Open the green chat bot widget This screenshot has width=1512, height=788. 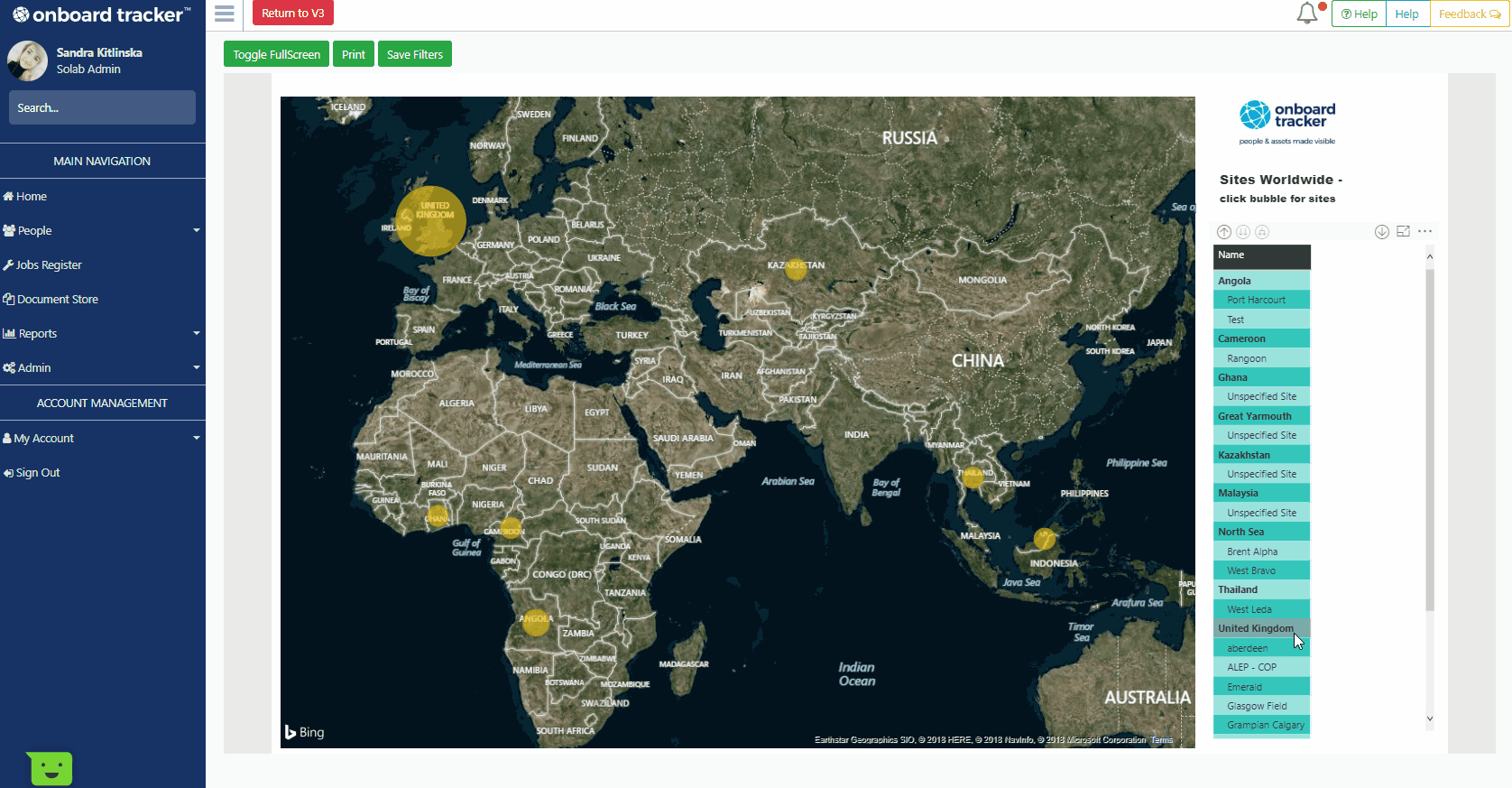click(51, 768)
